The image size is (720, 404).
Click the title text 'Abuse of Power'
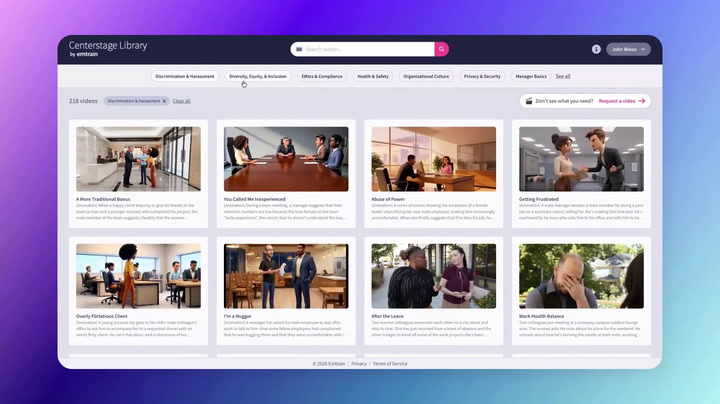tap(388, 199)
